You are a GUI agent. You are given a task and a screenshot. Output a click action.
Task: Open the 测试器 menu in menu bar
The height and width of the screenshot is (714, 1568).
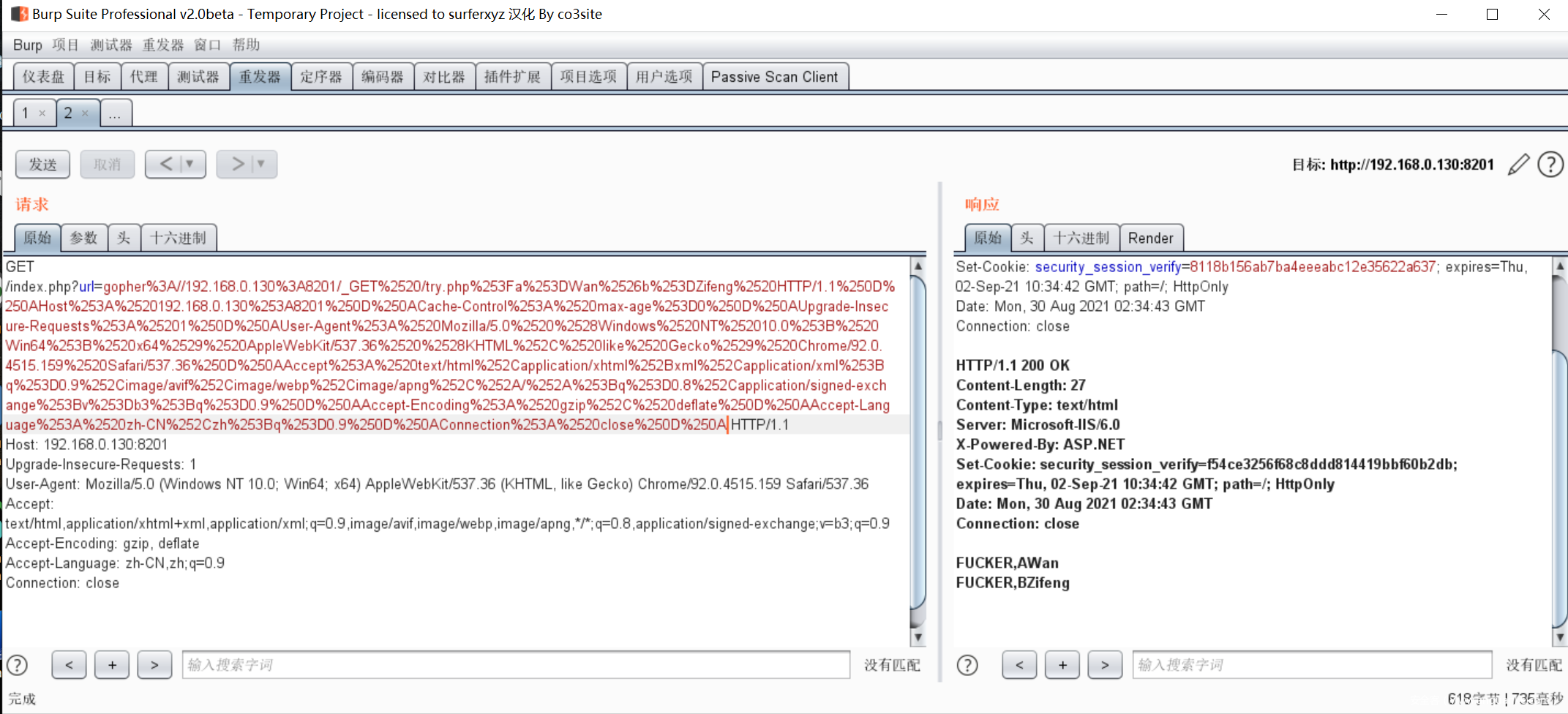tap(111, 45)
